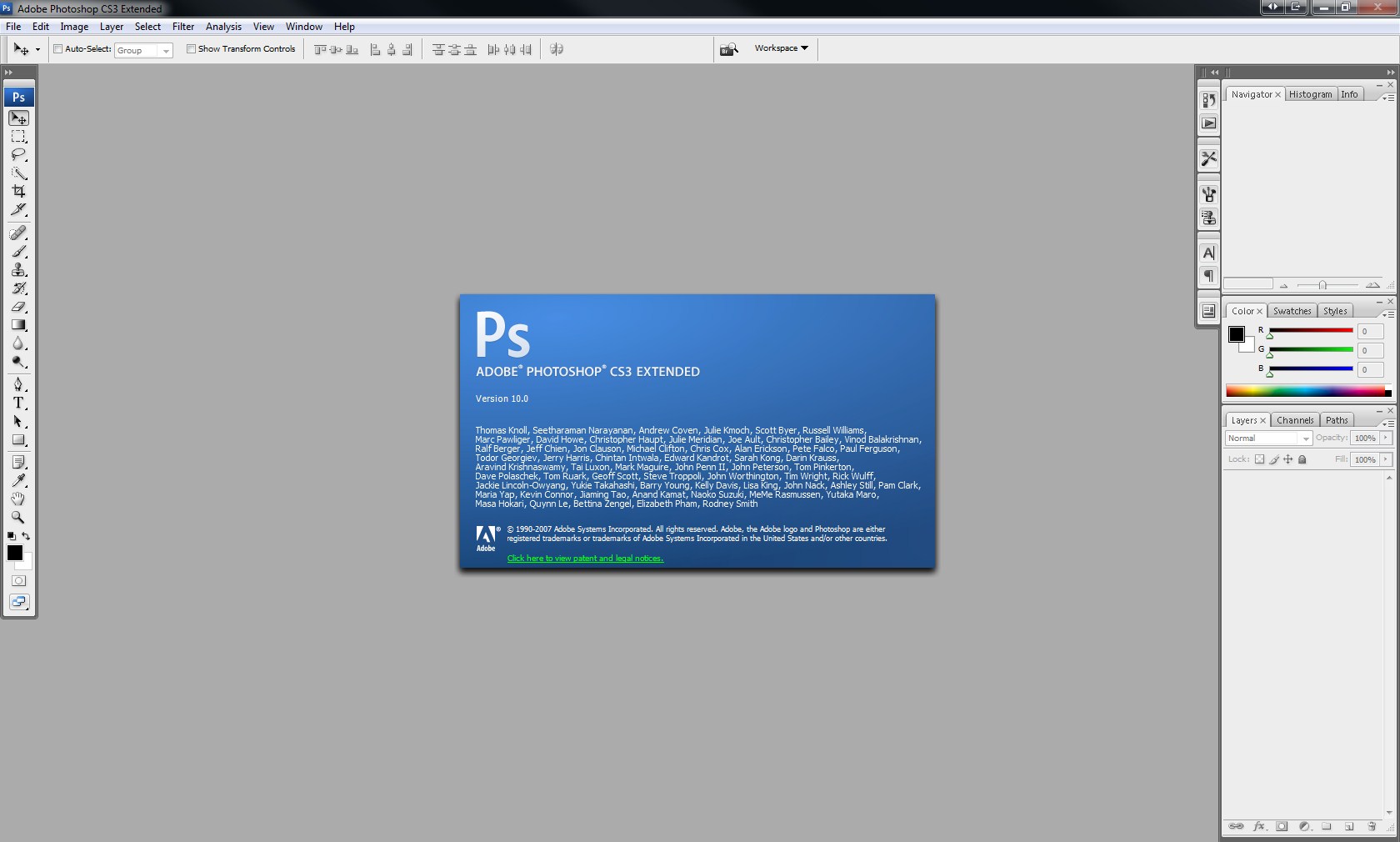The width and height of the screenshot is (1400, 842).
Task: Select the Notes tool
Action: point(18,462)
